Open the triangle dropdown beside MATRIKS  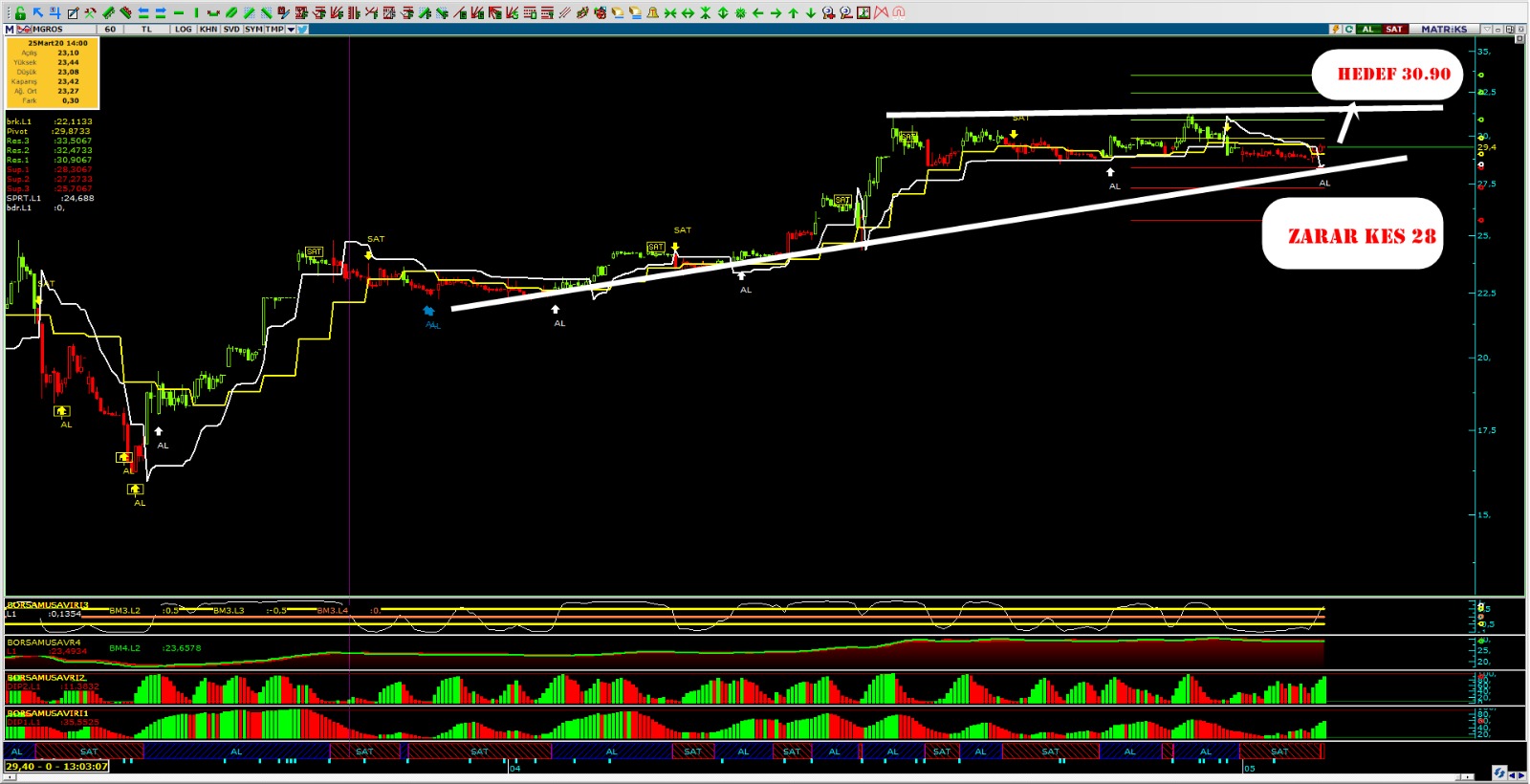[x=1486, y=29]
